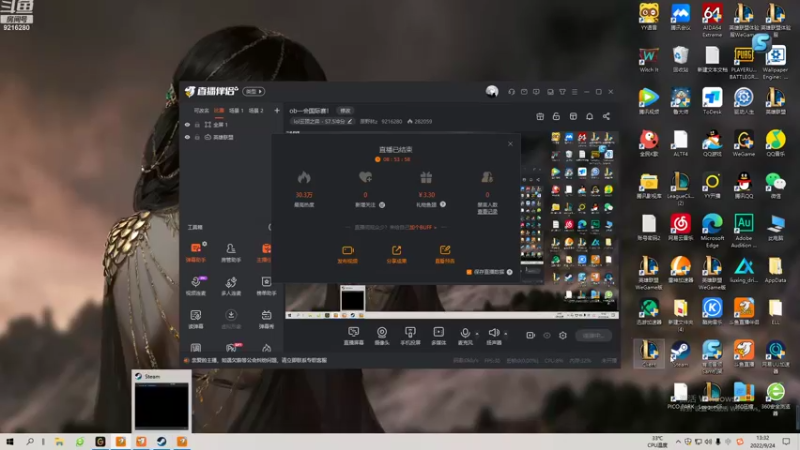Open the Windows Start menu
The image size is (800, 450).
(x=10, y=442)
